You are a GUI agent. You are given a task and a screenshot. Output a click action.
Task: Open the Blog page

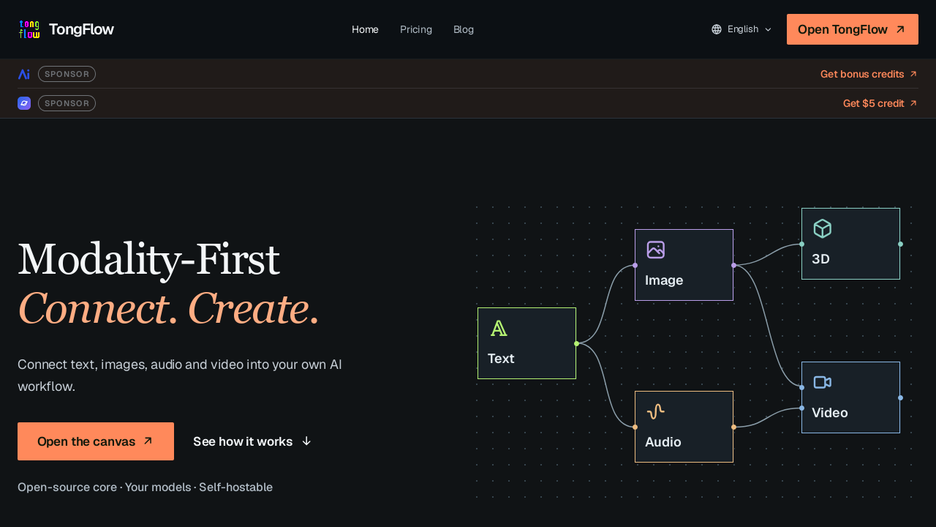tap(463, 29)
